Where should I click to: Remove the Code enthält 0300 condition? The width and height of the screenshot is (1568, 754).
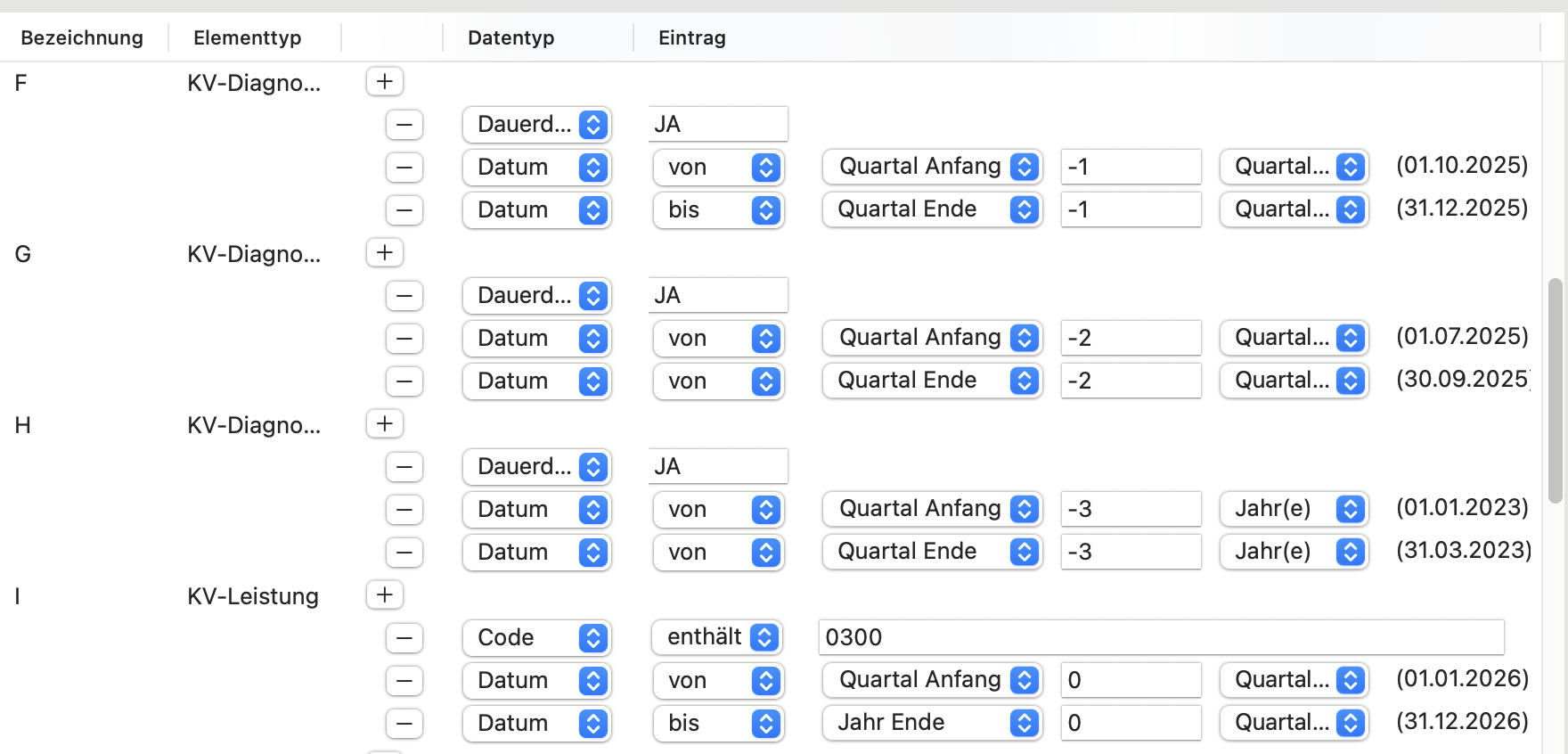click(404, 638)
